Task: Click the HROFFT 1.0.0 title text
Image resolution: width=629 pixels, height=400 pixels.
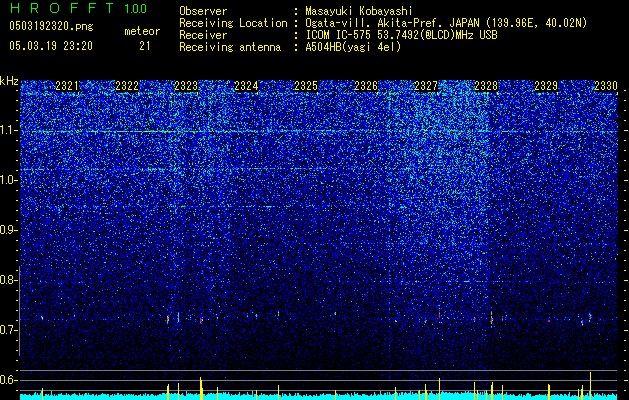Action: pyautogui.click(x=78, y=8)
